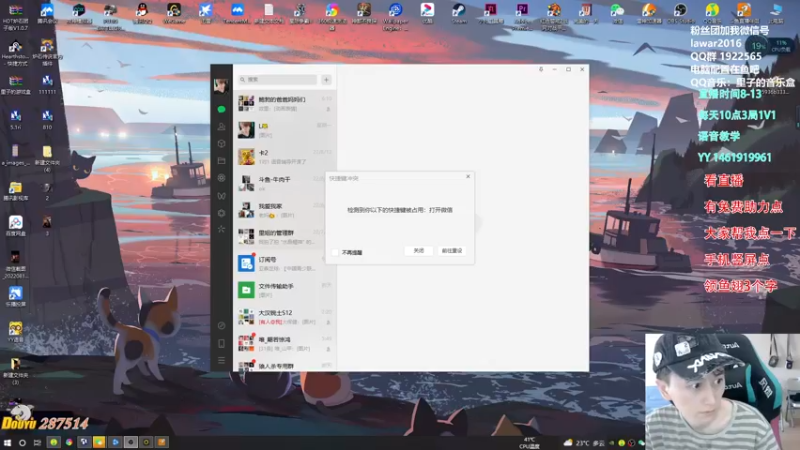Image resolution: width=800 pixels, height=450 pixels.
Task: Open the 大汉骑士512 group chat
Action: pyautogui.click(x=285, y=316)
